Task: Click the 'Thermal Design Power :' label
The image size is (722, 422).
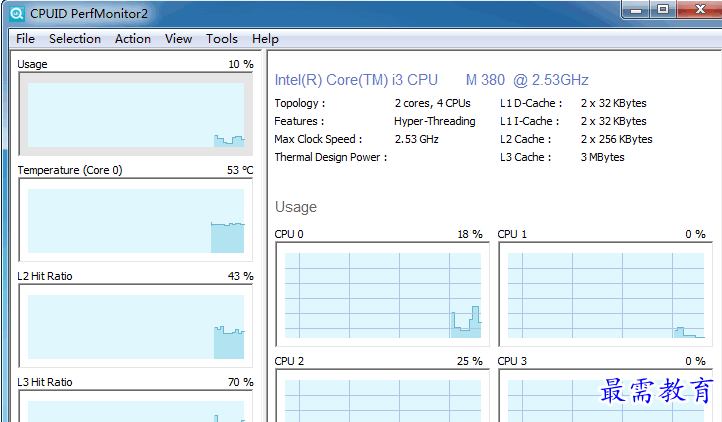Action: point(331,157)
